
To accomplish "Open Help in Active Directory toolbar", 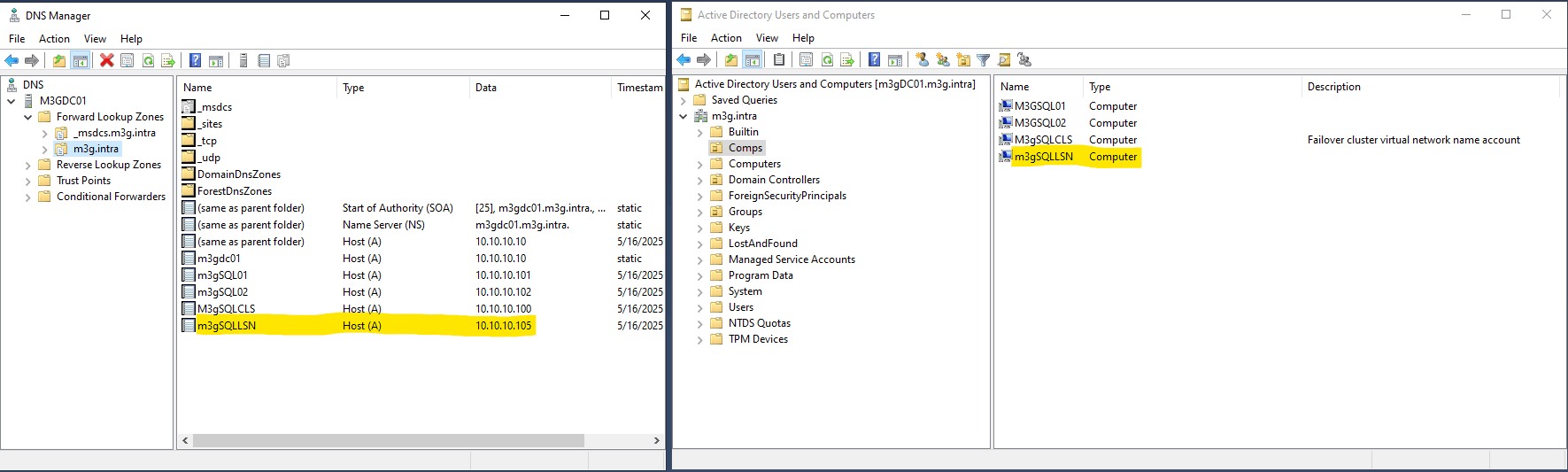I will [x=875, y=59].
